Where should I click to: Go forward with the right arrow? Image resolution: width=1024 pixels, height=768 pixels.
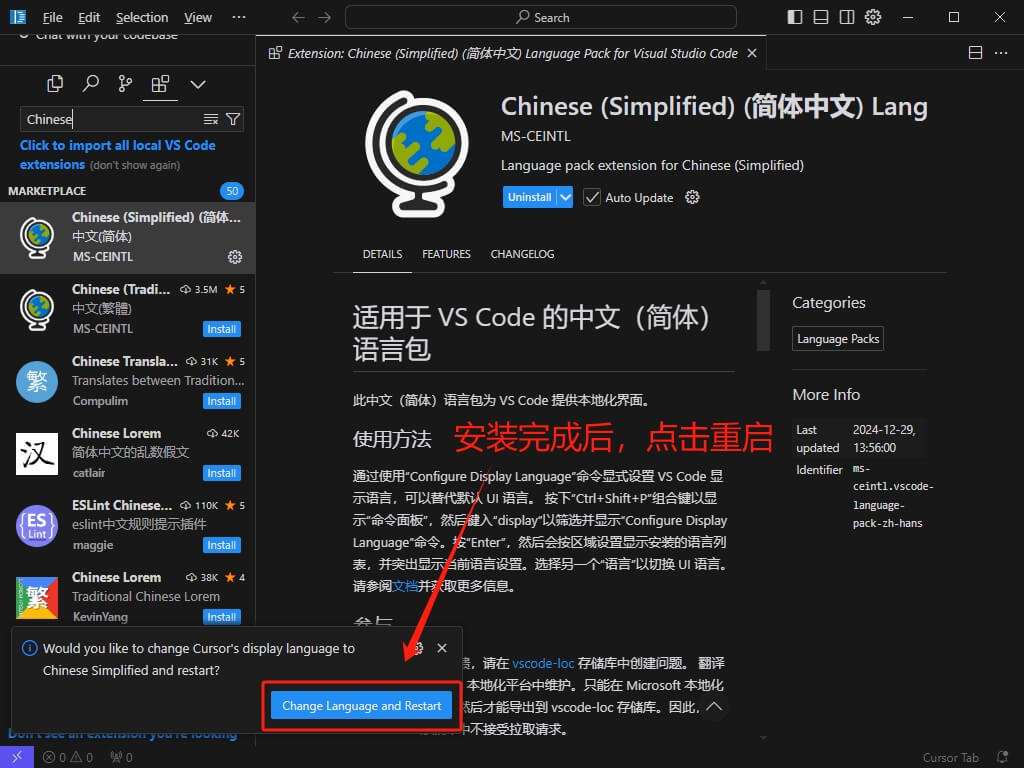(x=325, y=17)
